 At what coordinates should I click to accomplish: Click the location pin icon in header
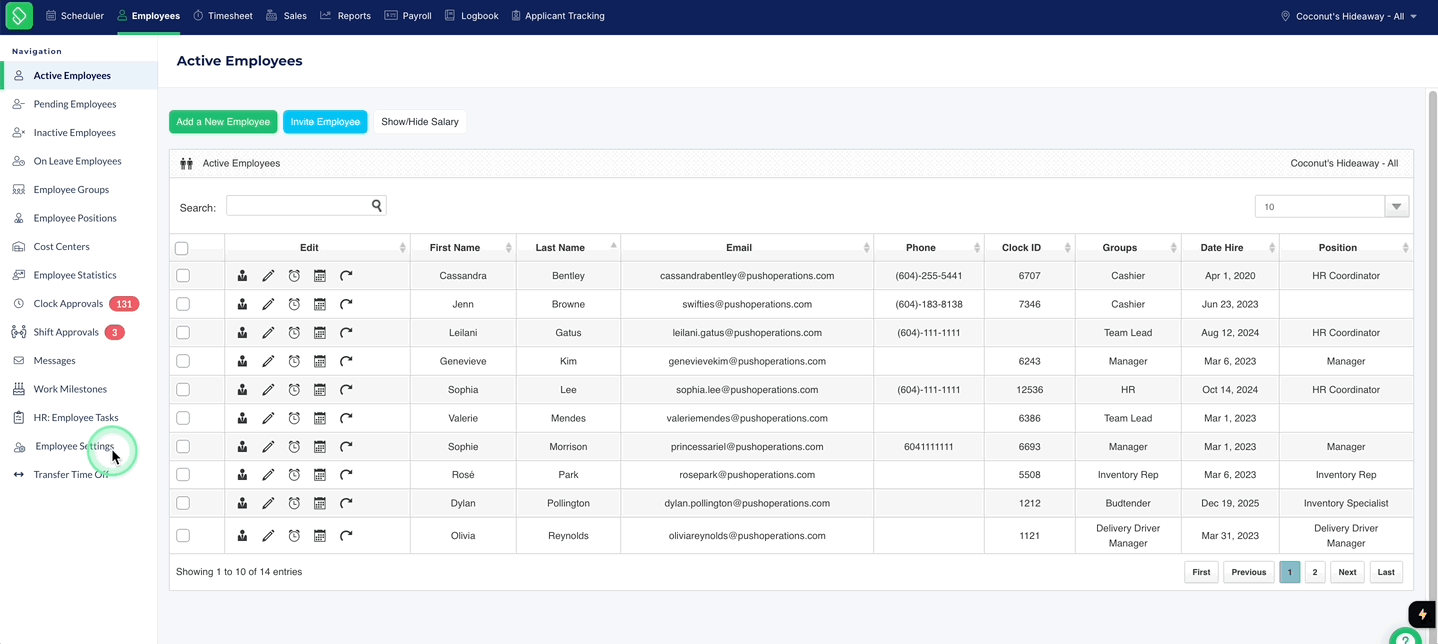(1285, 16)
